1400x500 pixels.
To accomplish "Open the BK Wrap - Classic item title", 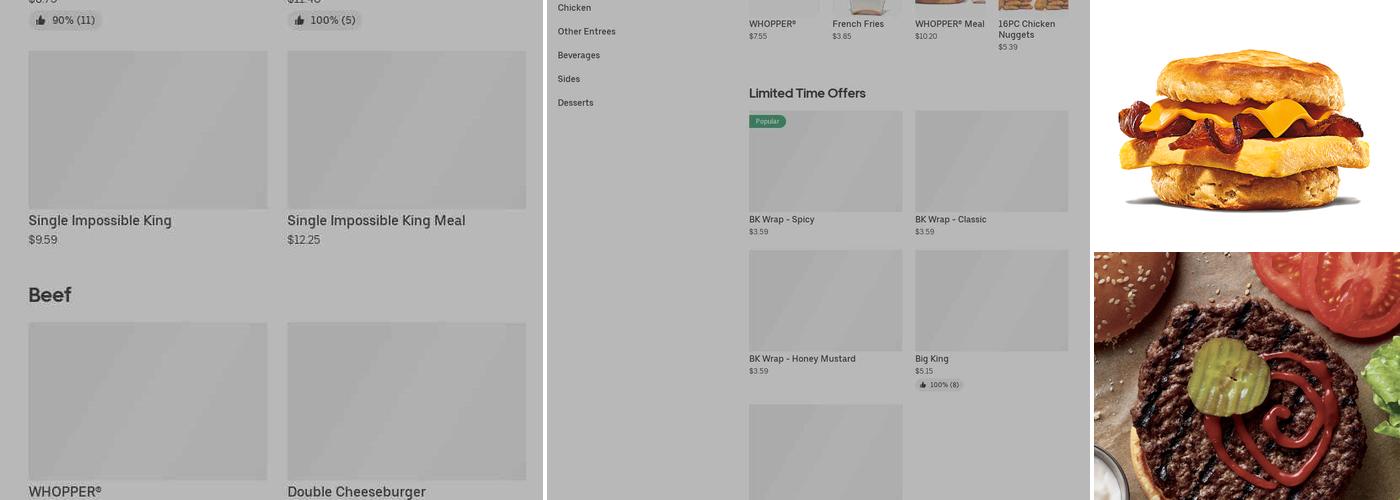I will point(951,220).
